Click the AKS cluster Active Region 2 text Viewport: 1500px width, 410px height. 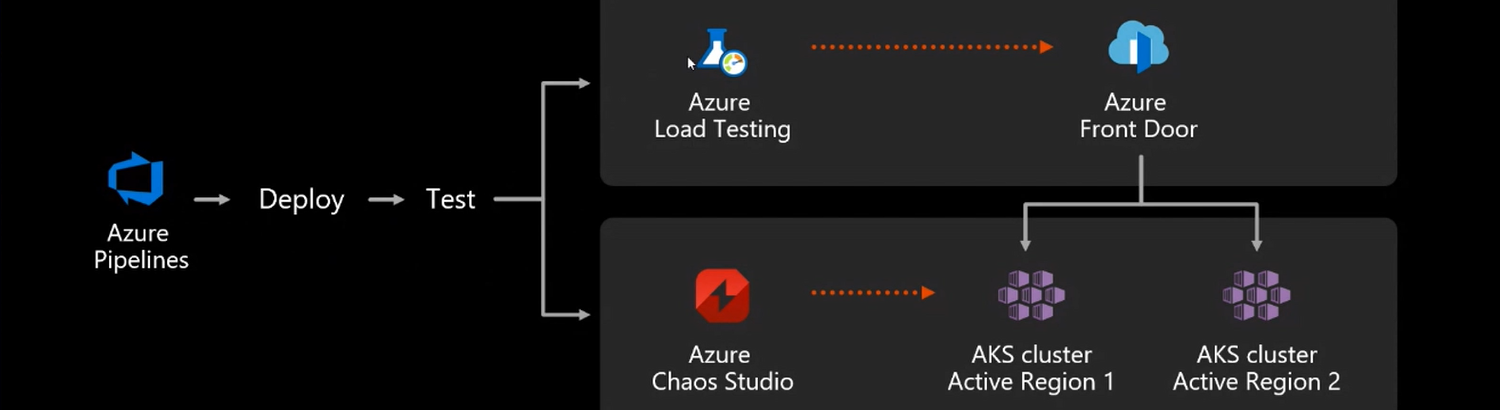(1256, 368)
